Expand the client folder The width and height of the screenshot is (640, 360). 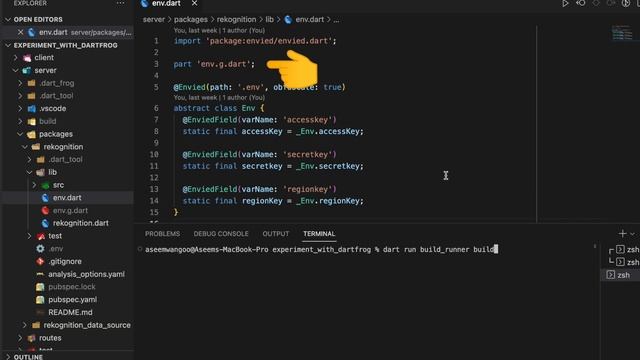click(x=16, y=58)
